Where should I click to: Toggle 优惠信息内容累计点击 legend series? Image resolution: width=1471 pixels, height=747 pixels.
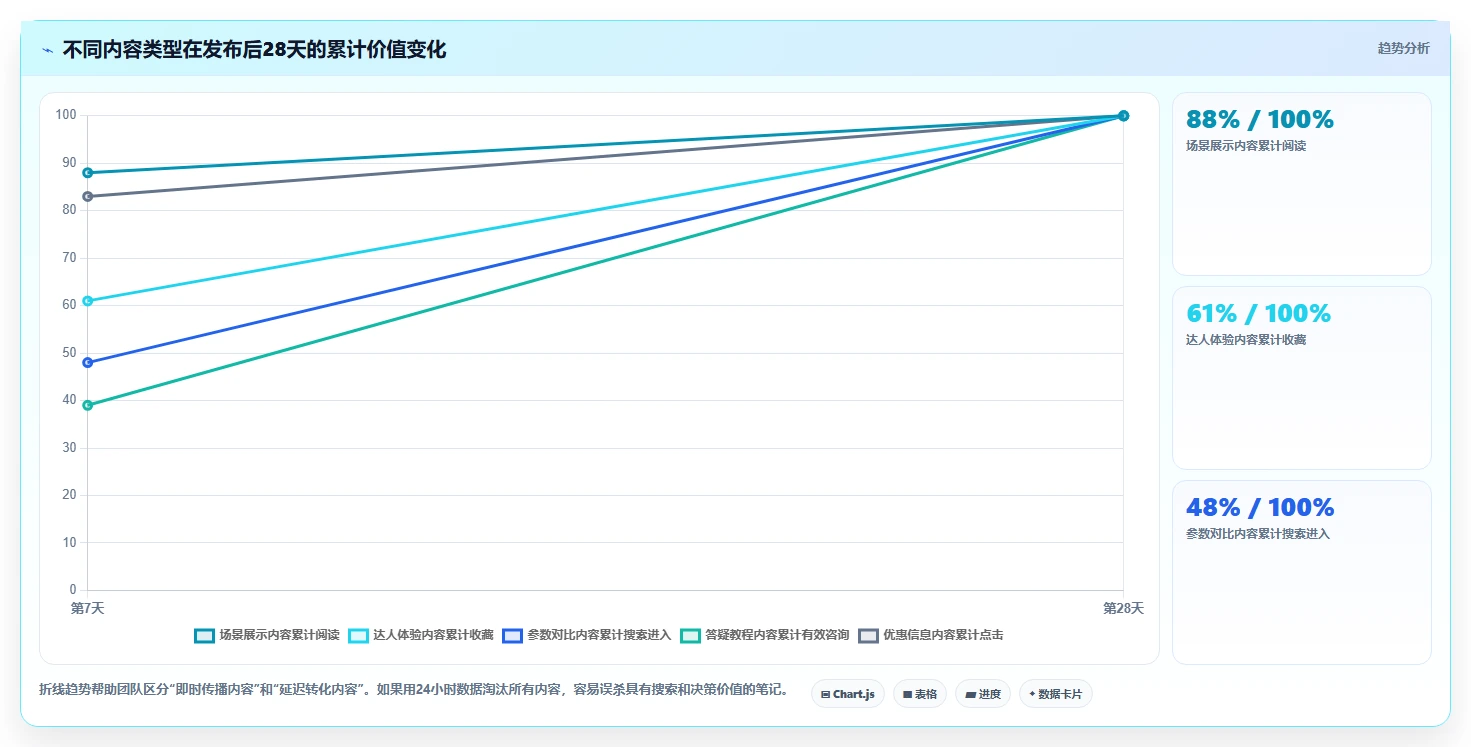(931, 635)
